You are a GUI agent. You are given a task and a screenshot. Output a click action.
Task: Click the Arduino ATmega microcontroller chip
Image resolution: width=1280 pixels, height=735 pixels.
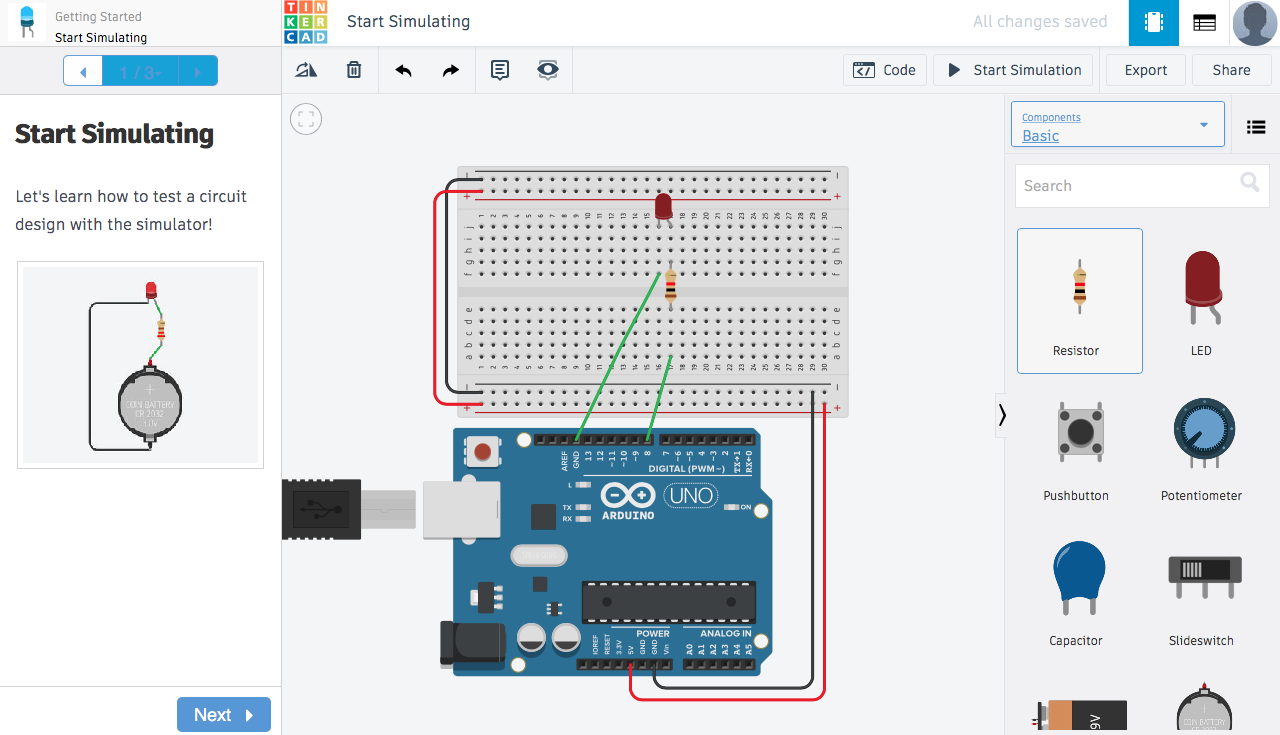pos(669,601)
